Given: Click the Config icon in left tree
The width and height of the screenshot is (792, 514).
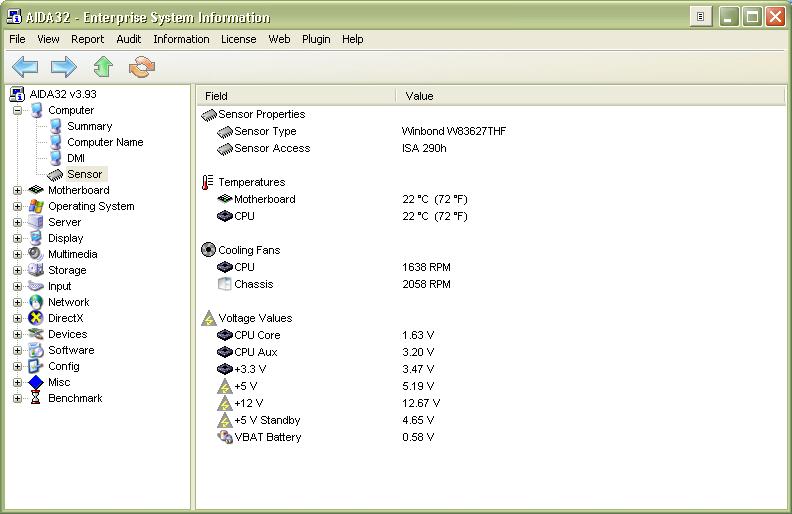Looking at the screenshot, I should [x=36, y=366].
